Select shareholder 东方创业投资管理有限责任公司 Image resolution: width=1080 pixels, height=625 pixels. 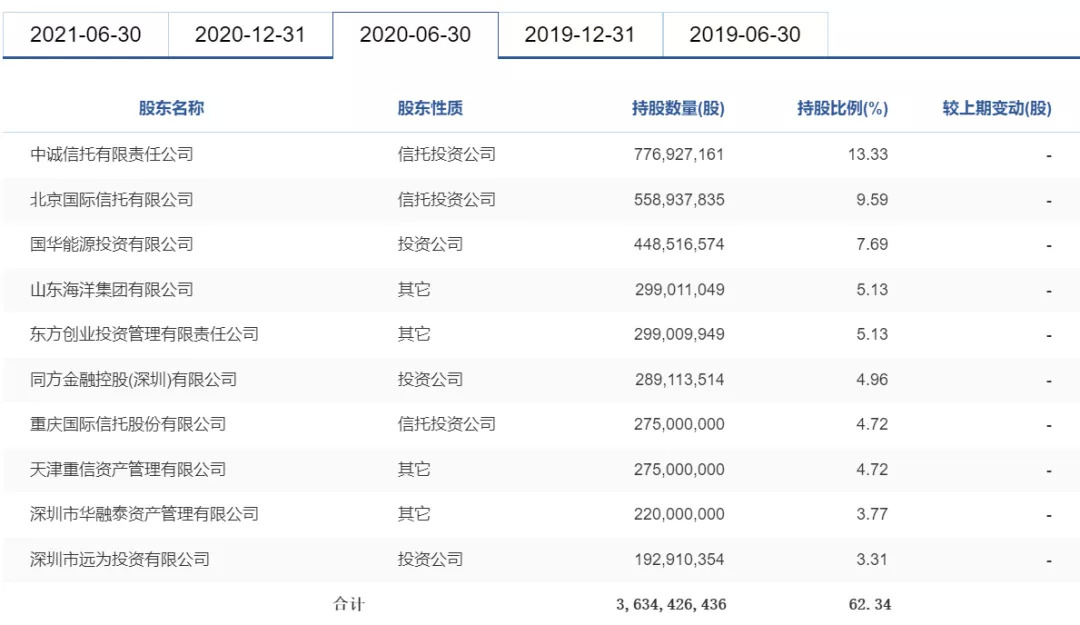coord(144,334)
